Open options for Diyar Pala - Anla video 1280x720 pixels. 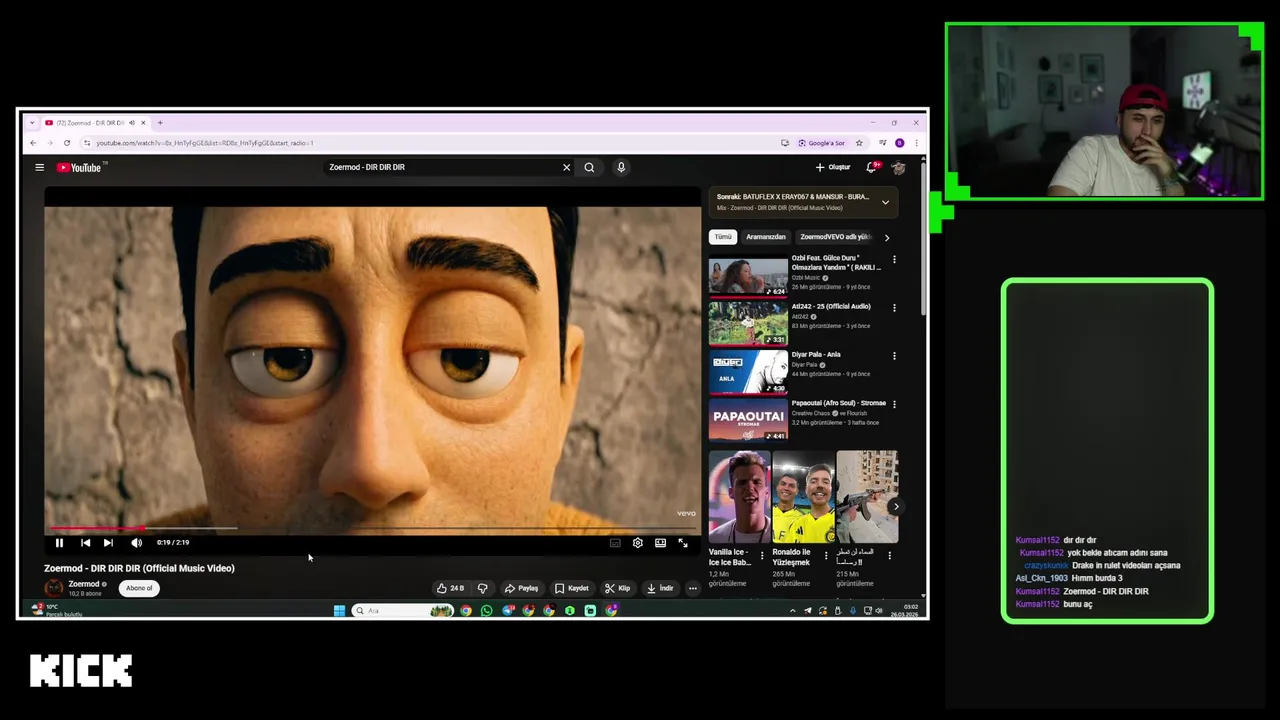point(894,356)
